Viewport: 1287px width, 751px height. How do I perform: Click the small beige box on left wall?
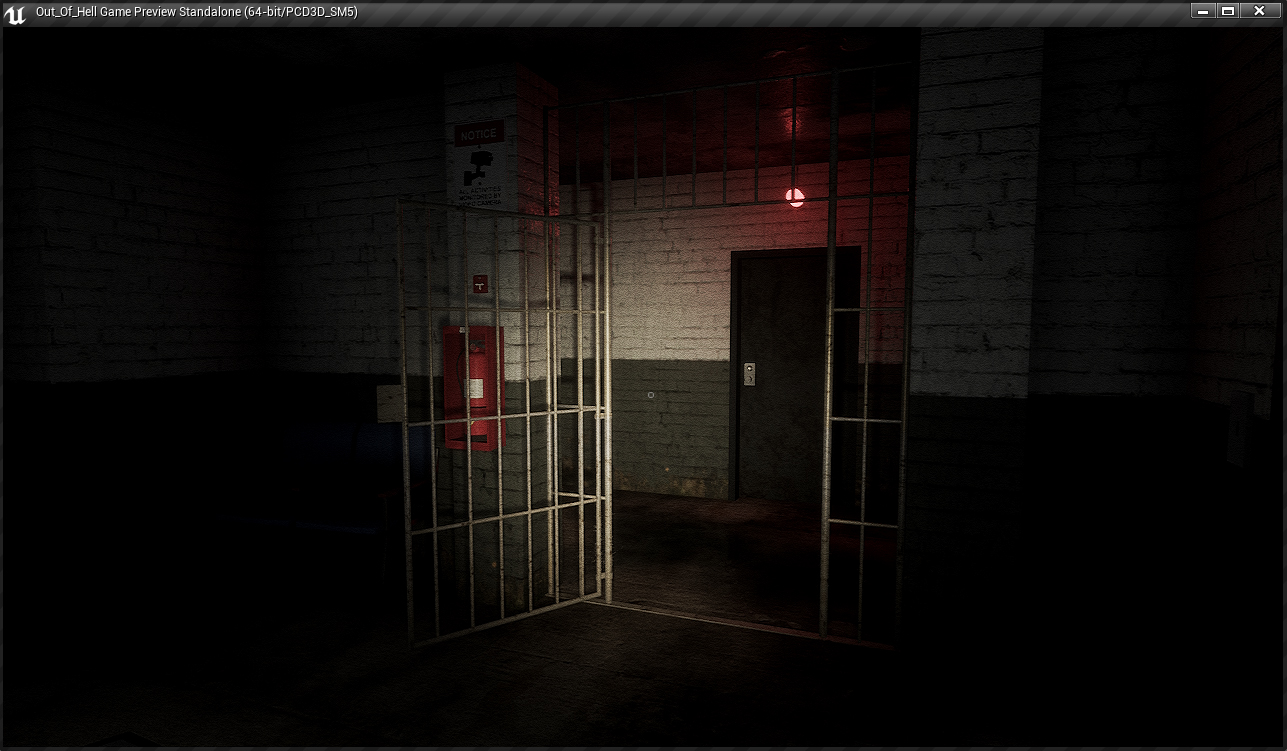tap(390, 403)
